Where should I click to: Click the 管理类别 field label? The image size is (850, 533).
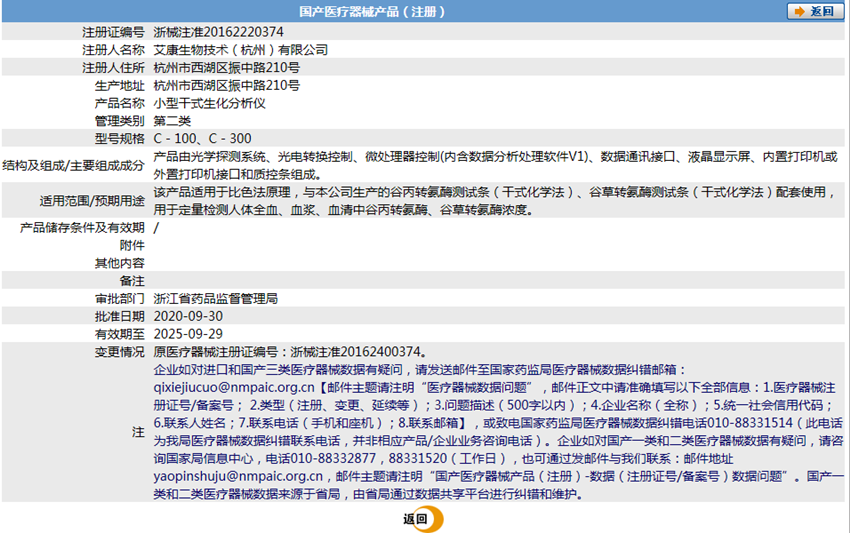120,121
